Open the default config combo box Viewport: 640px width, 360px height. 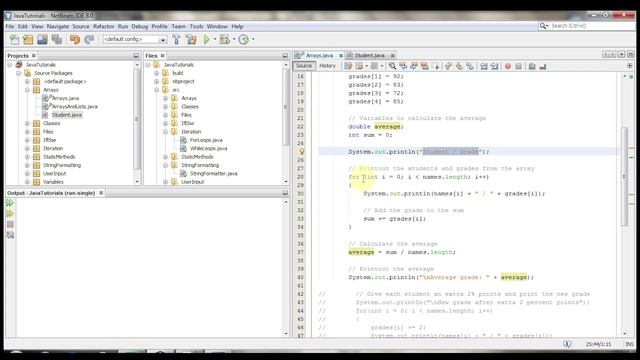[135, 40]
